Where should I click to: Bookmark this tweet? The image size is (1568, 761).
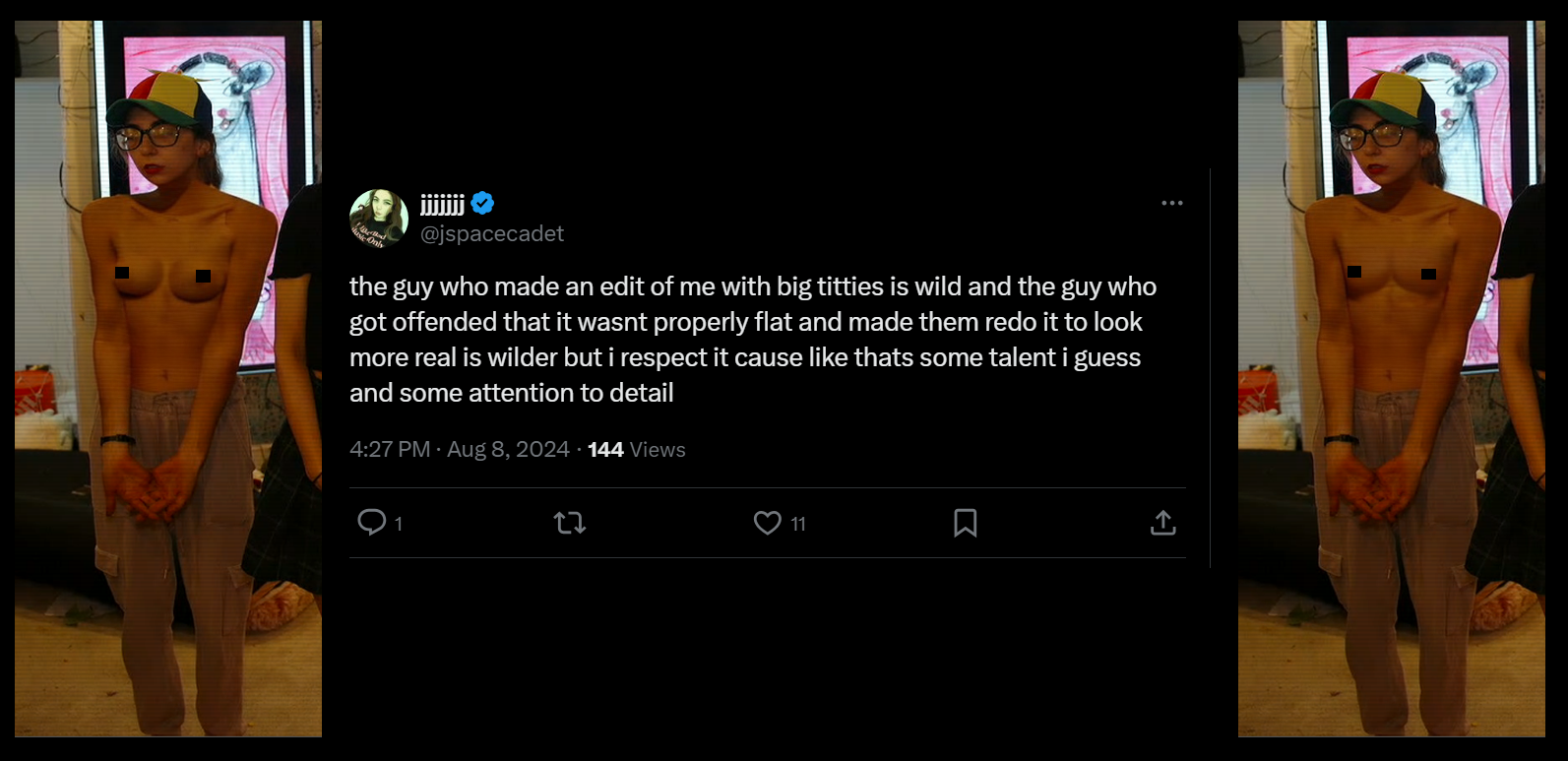point(966,523)
